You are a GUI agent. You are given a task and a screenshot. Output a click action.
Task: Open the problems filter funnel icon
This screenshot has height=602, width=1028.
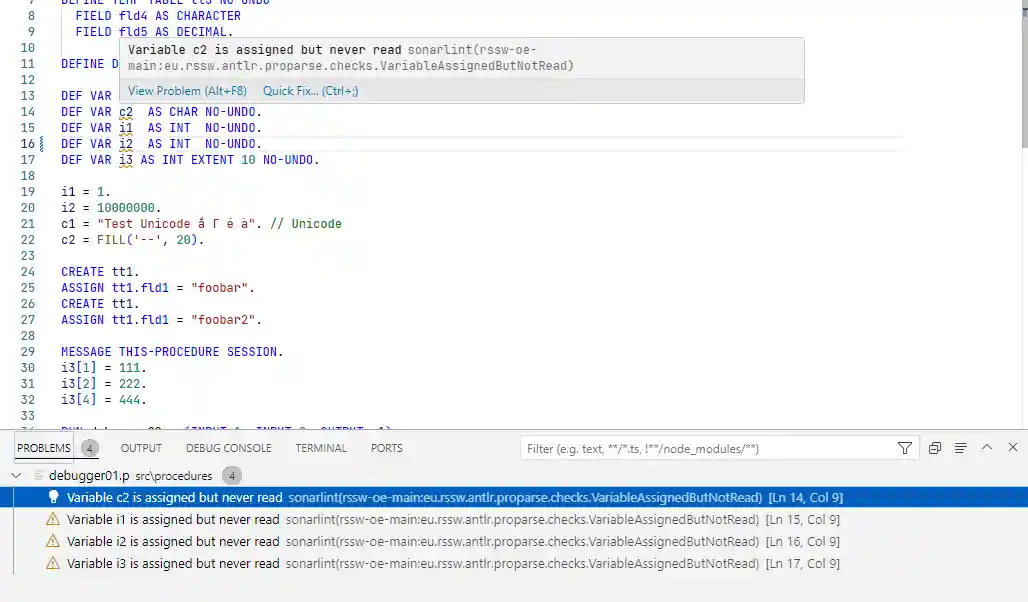(x=905, y=449)
